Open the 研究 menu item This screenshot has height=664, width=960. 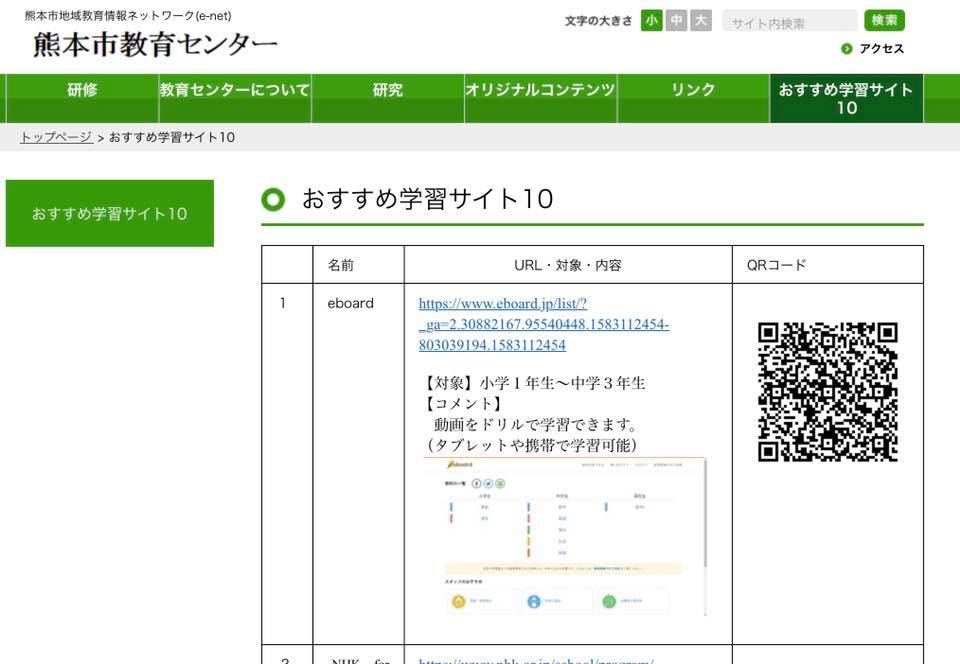[x=388, y=99]
